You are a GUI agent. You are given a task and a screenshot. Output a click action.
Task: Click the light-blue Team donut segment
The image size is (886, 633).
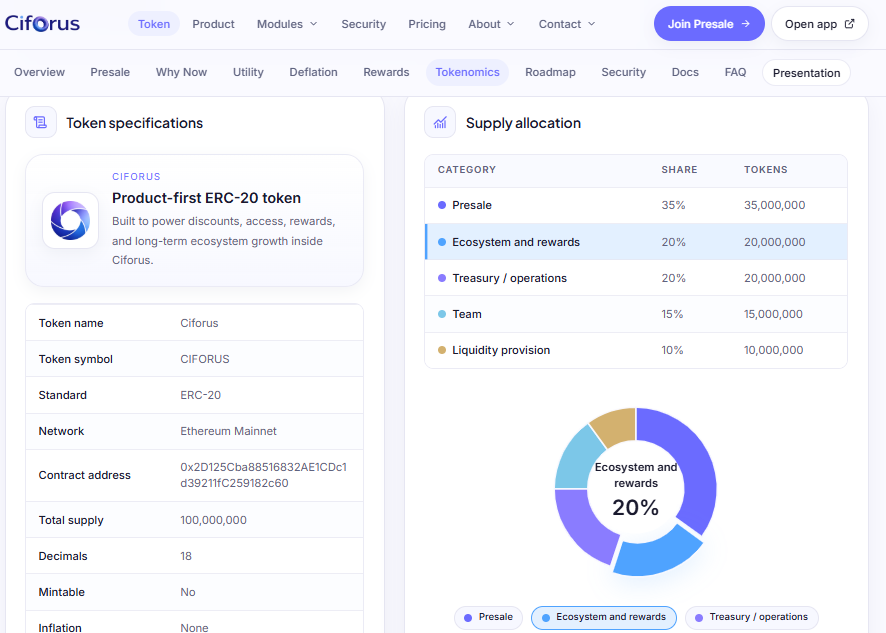coord(577,461)
